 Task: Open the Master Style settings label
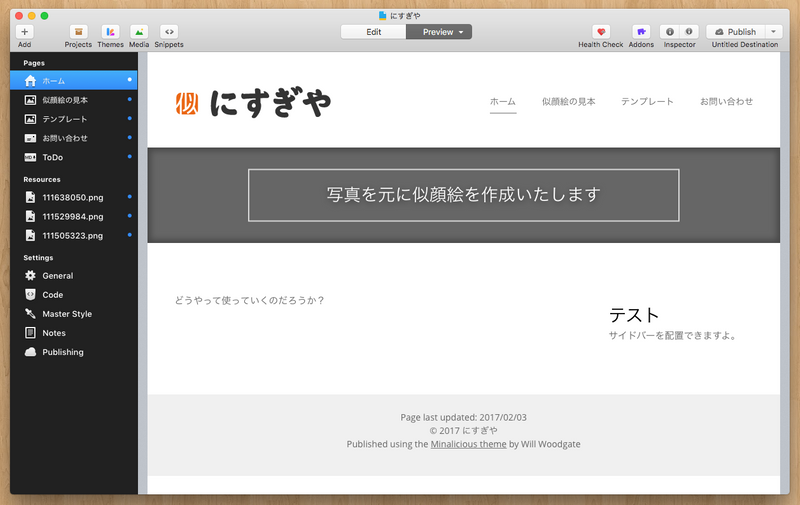pos(67,314)
